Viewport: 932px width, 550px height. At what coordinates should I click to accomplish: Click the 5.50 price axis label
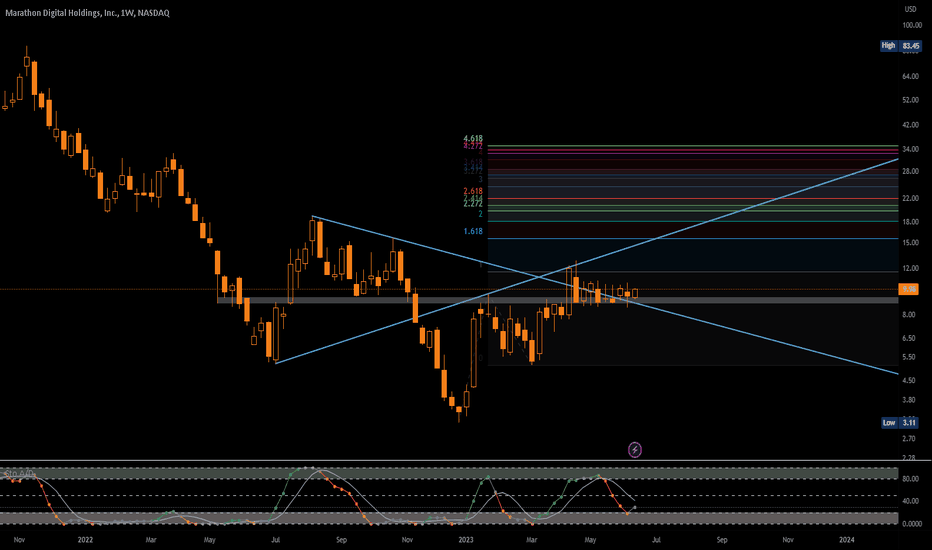[909, 357]
